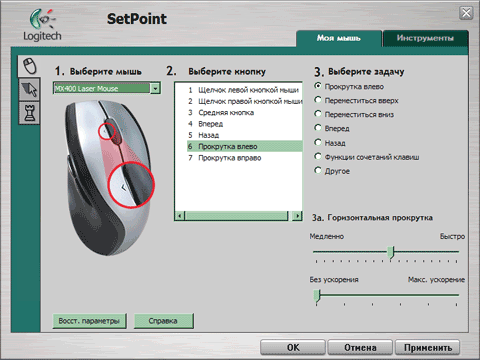Open the chess rook game settings icon

(x=30, y=113)
